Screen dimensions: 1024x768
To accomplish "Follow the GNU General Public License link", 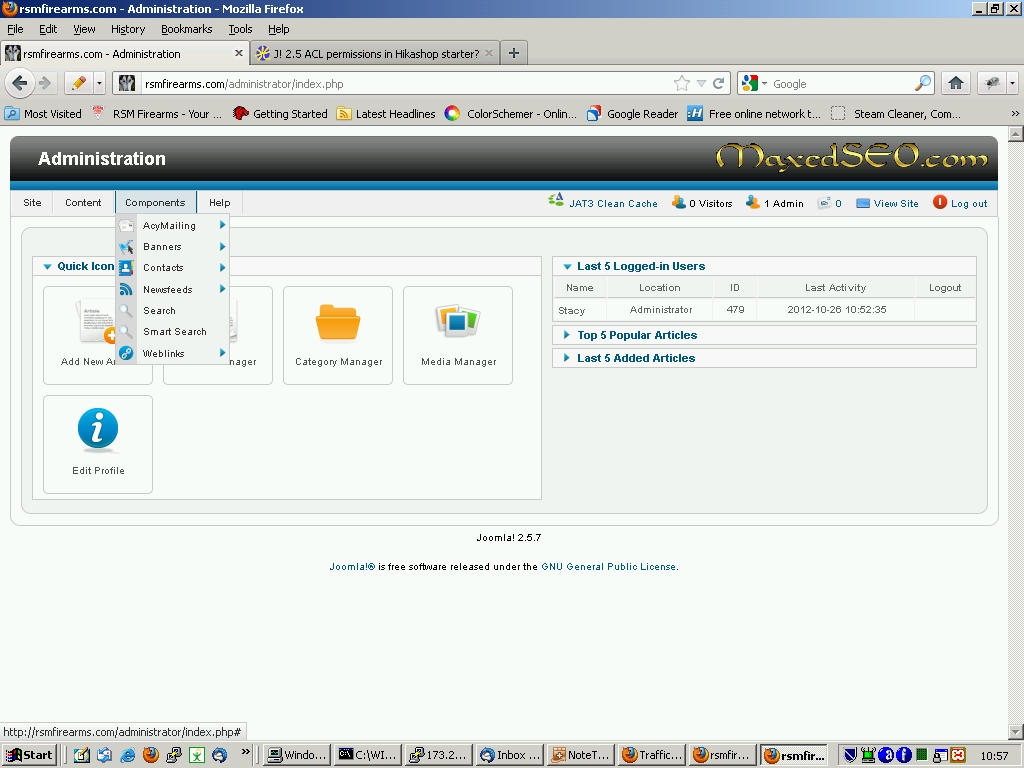I will tap(609, 567).
